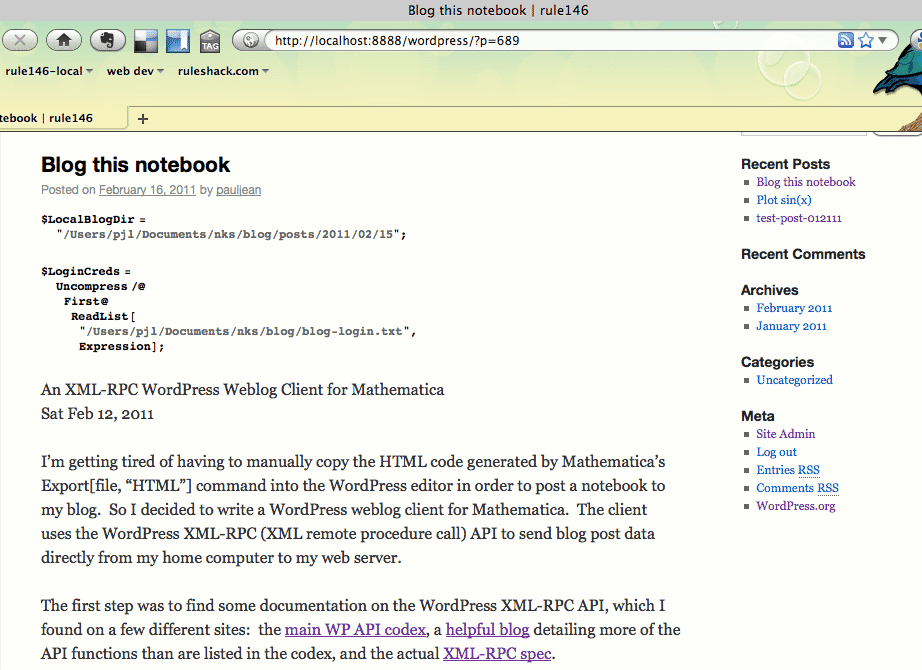
Task: Visit the WordPress.org link
Action: coord(796,506)
